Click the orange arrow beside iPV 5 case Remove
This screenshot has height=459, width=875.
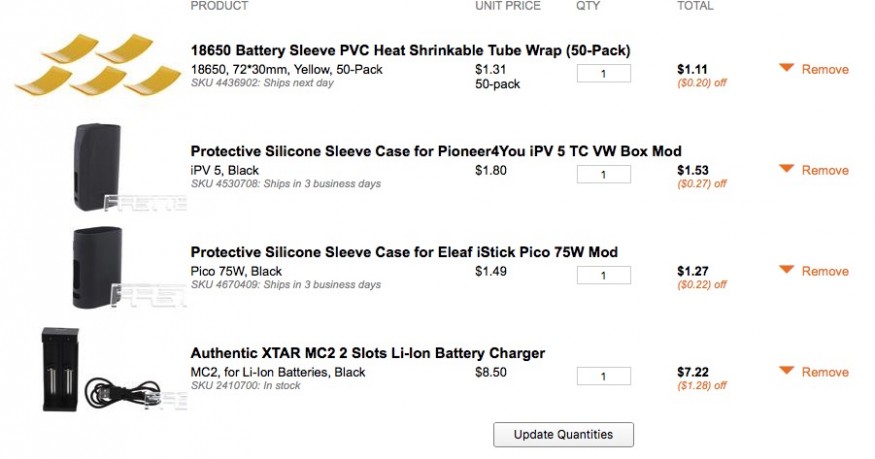[x=786, y=169]
